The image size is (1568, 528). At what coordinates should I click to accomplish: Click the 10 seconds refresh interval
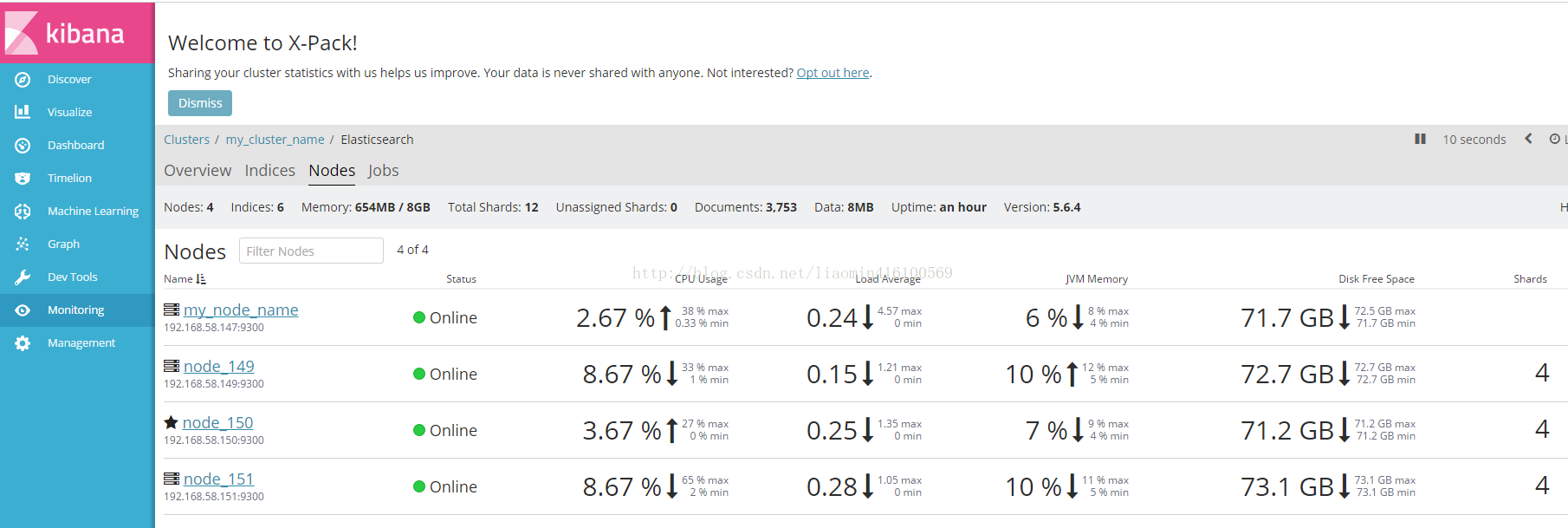pos(1474,140)
